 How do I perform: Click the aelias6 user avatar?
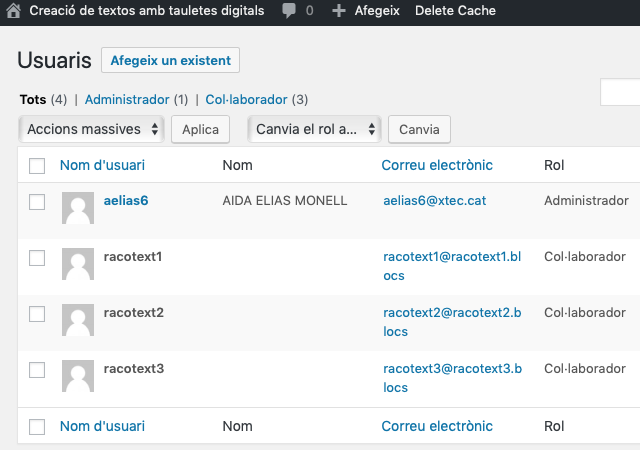78,209
